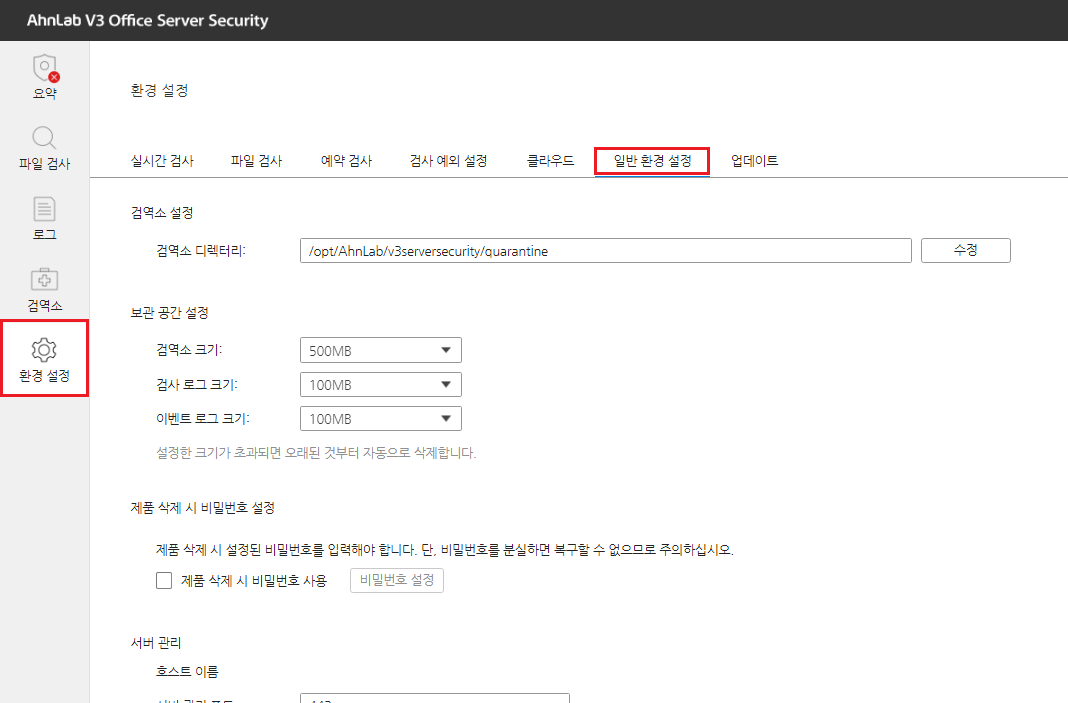This screenshot has height=703, width=1068.
Task: Expand the 검사 로그 크기 dropdown
Action: point(381,384)
